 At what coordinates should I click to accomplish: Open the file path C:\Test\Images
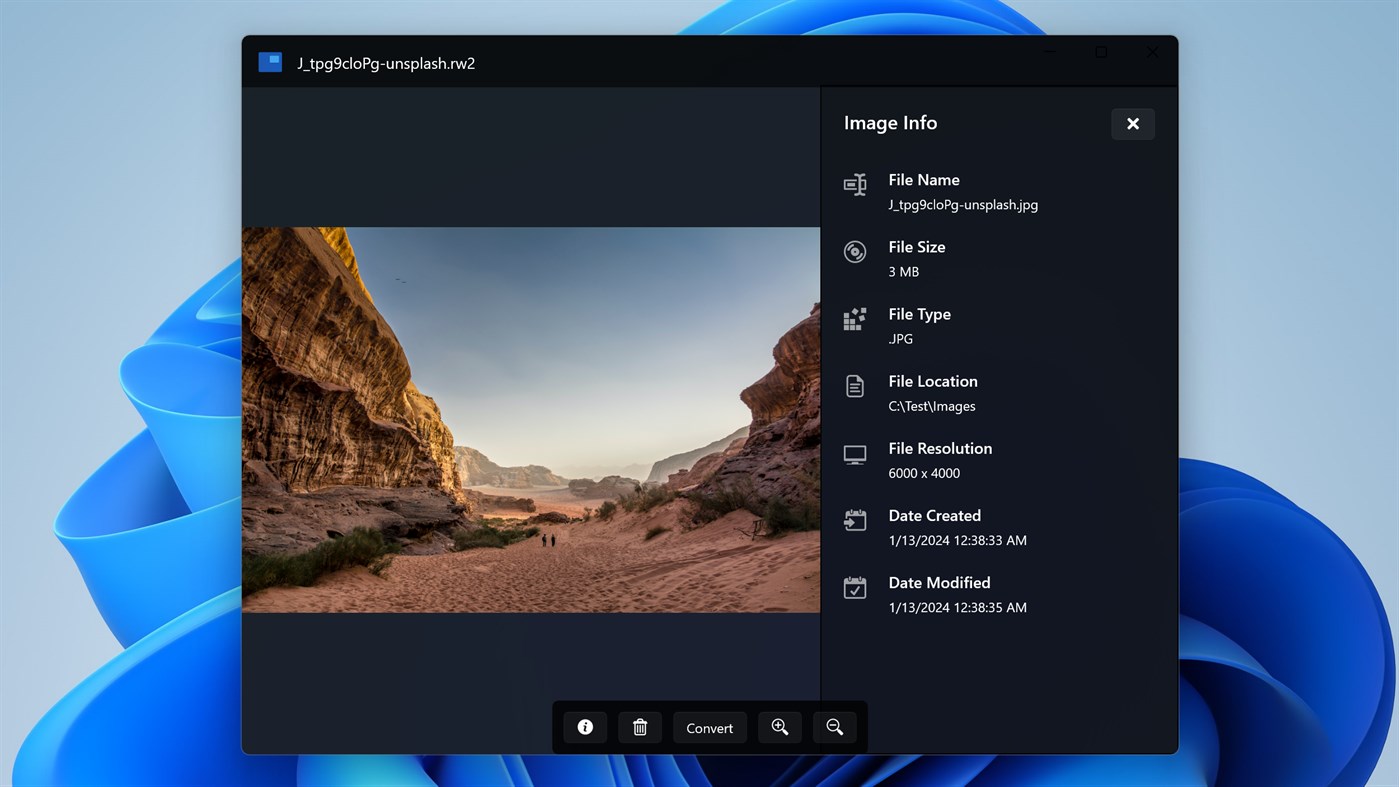[931, 406]
